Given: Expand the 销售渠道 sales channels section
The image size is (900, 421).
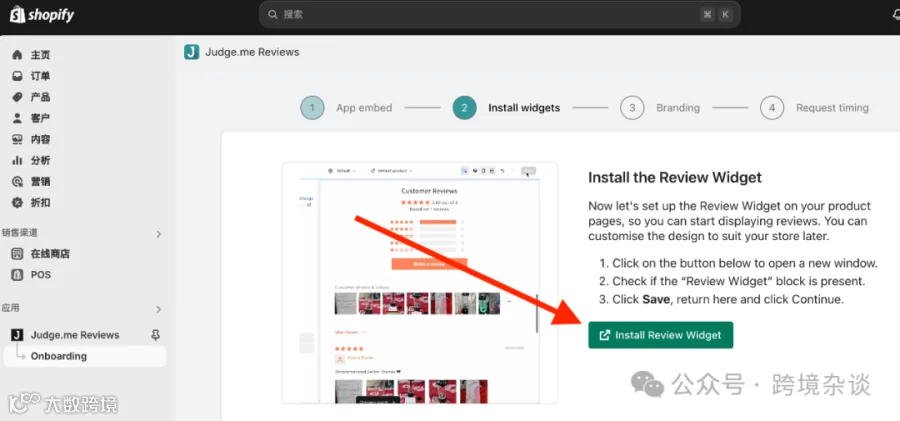Looking at the screenshot, I should [x=158, y=234].
